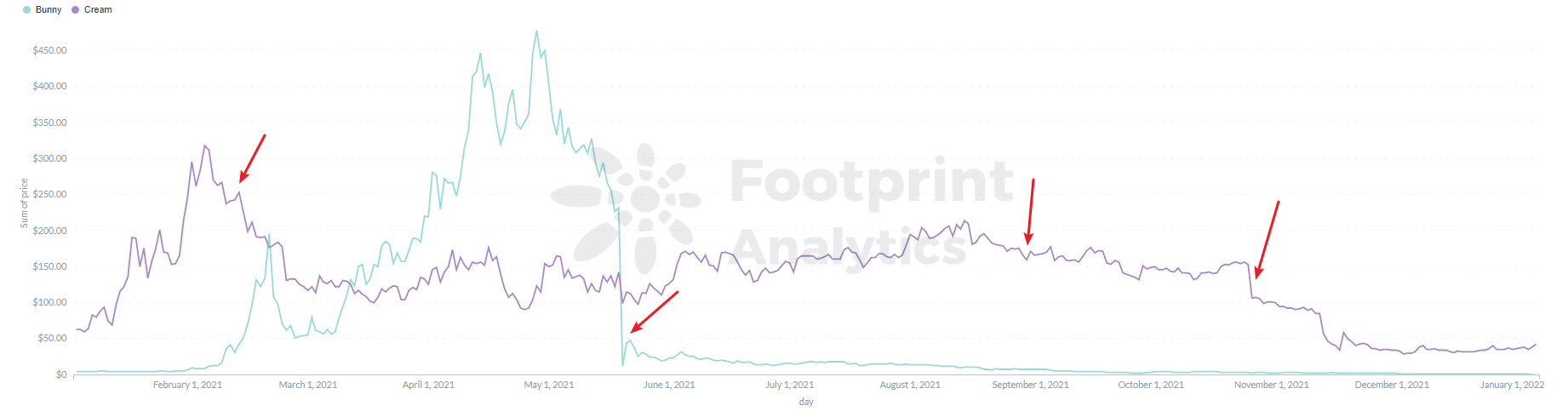Viewport: 1568px width, 417px height.
Task: Click the teal Bunny legend dot
Action: point(27,10)
